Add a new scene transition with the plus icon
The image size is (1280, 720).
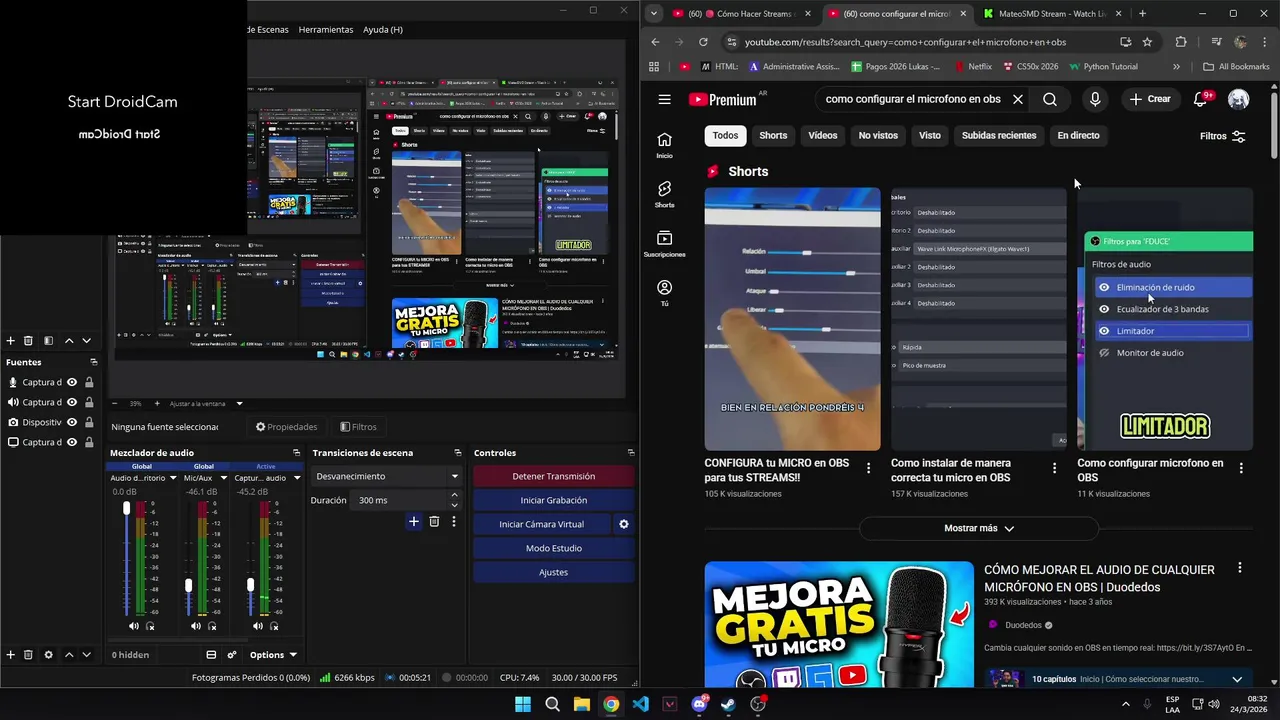[x=414, y=521]
